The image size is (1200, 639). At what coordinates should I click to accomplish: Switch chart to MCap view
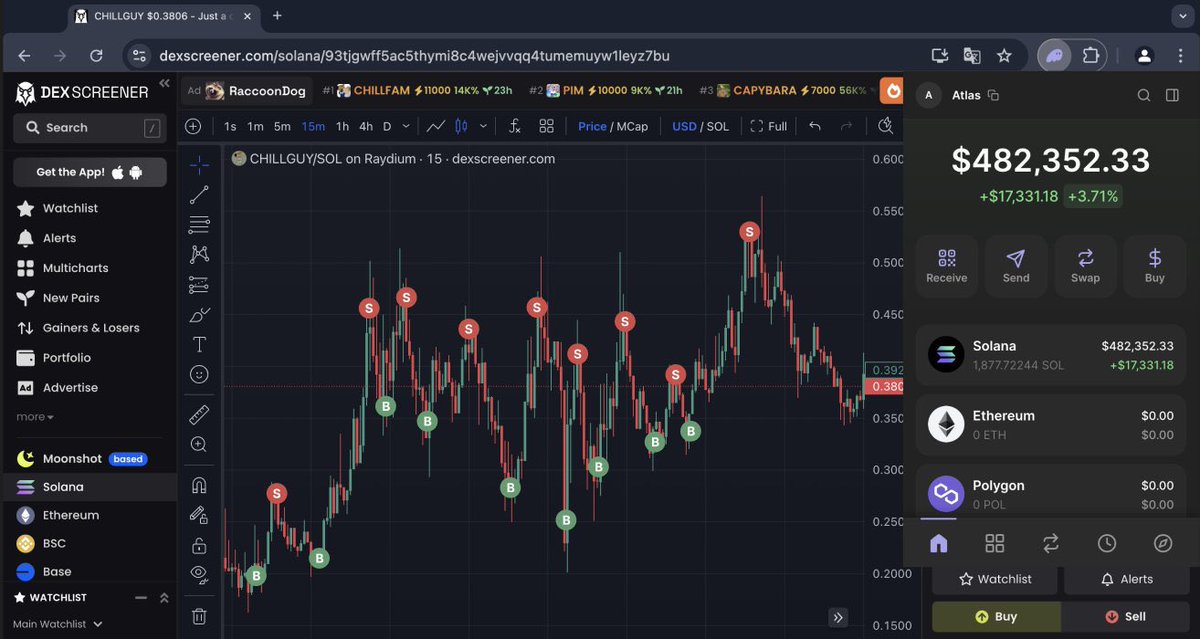[632, 126]
